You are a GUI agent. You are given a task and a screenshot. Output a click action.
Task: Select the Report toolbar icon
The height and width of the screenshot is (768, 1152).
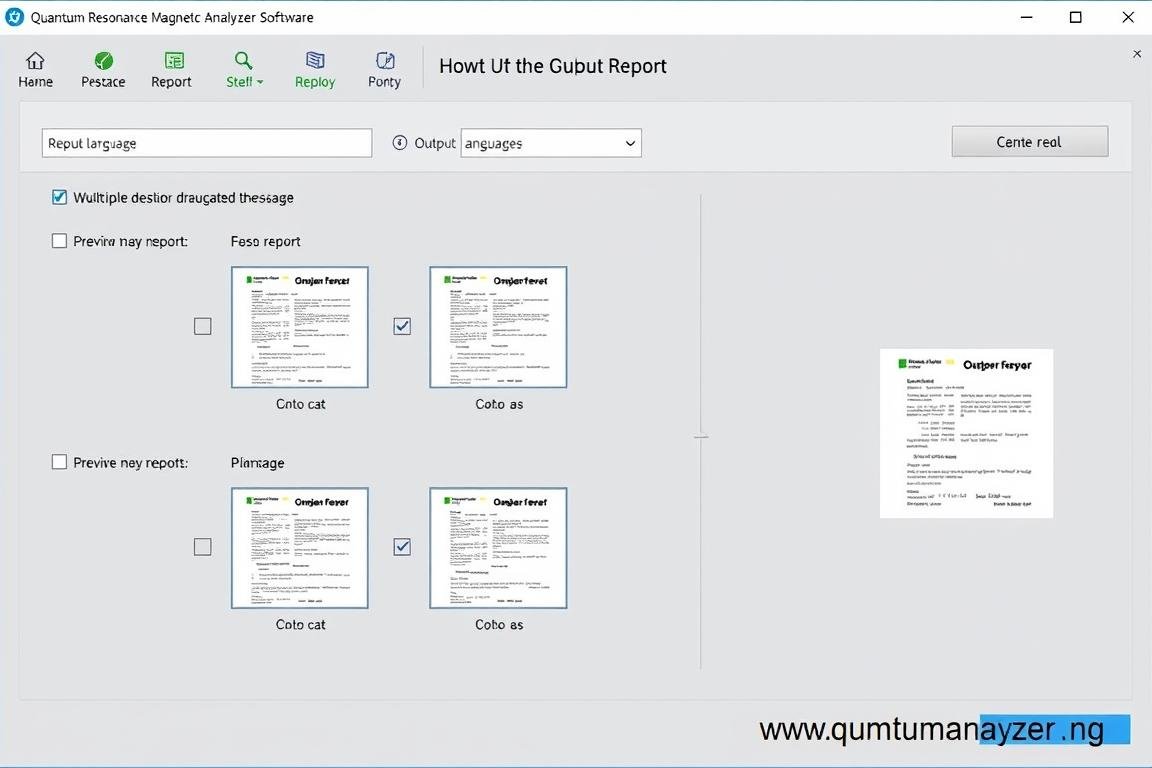click(x=174, y=62)
